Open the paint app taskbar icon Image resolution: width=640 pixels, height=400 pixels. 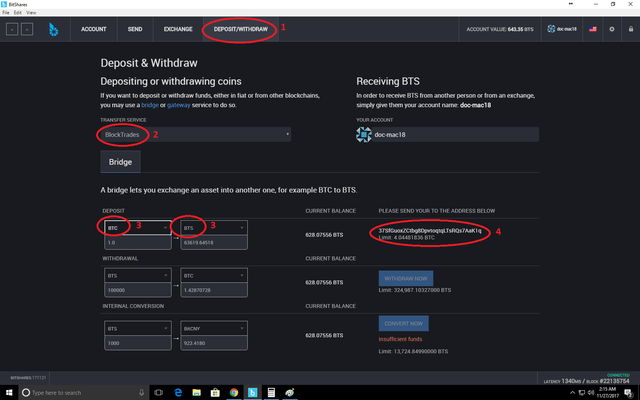click(x=290, y=393)
